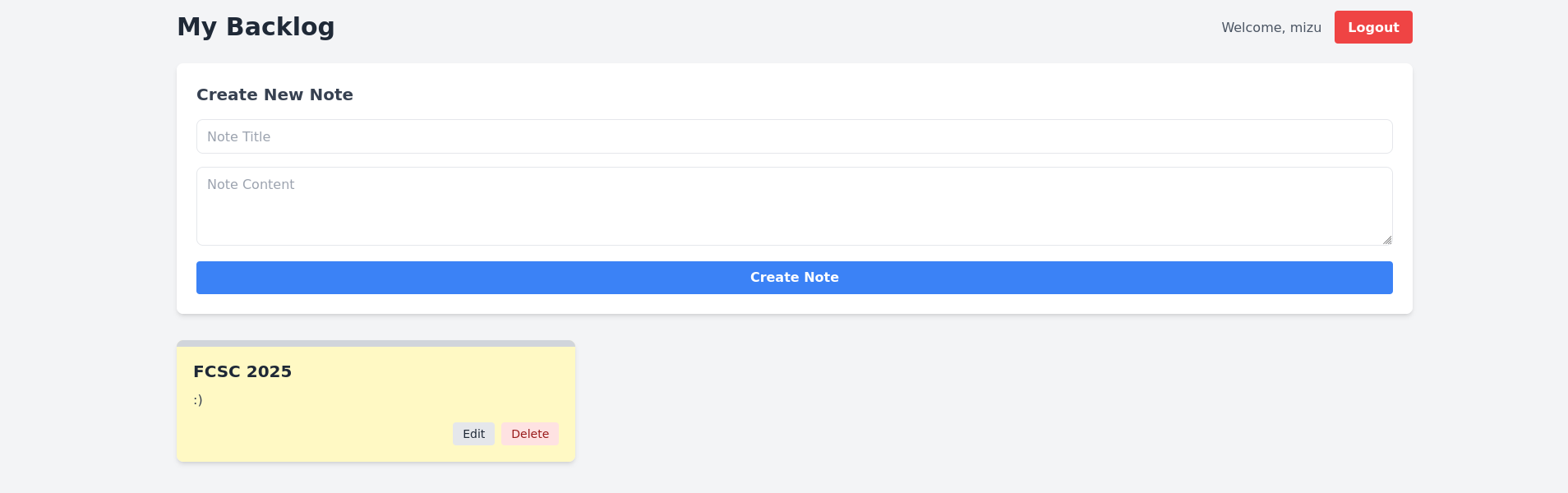Image resolution: width=1568 pixels, height=493 pixels.
Task: Click 2025 in the note card title
Action: pyautogui.click(x=270, y=371)
